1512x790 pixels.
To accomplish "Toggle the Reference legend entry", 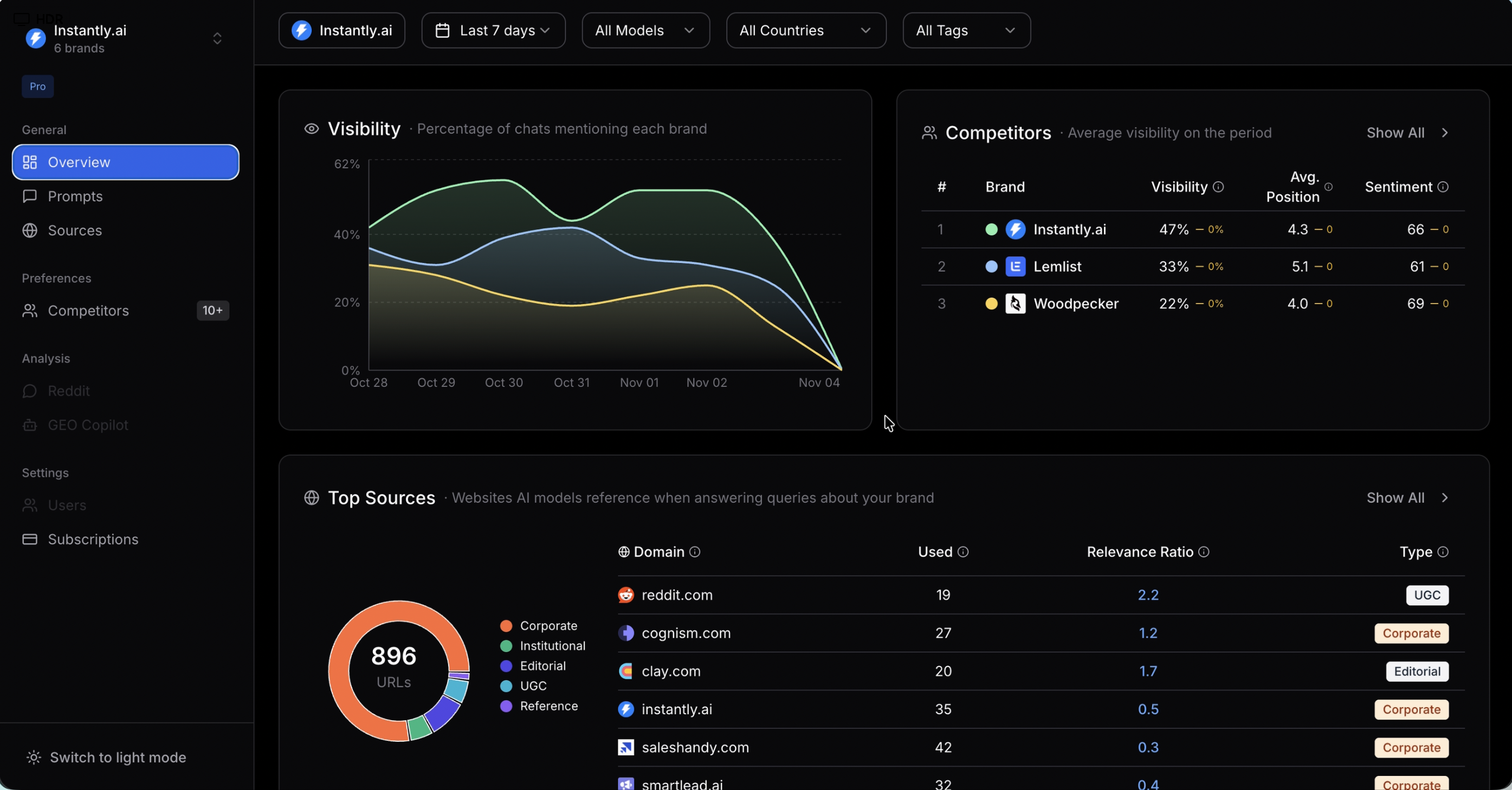I will pyautogui.click(x=538, y=706).
